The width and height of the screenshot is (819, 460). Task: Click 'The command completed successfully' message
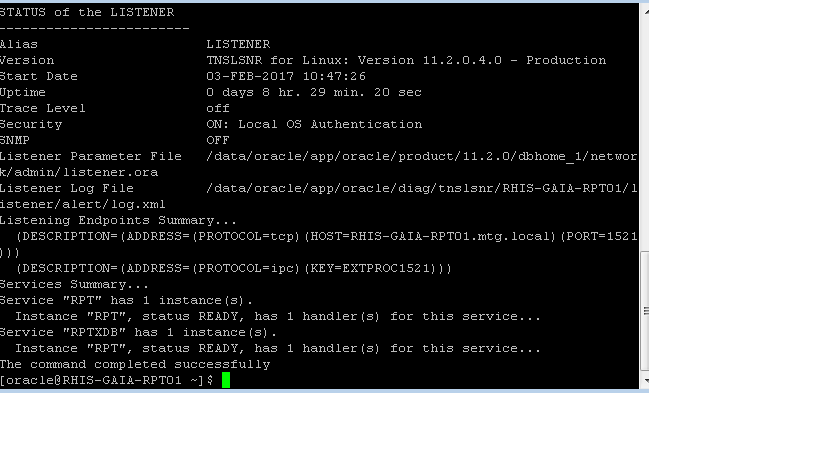point(135,364)
